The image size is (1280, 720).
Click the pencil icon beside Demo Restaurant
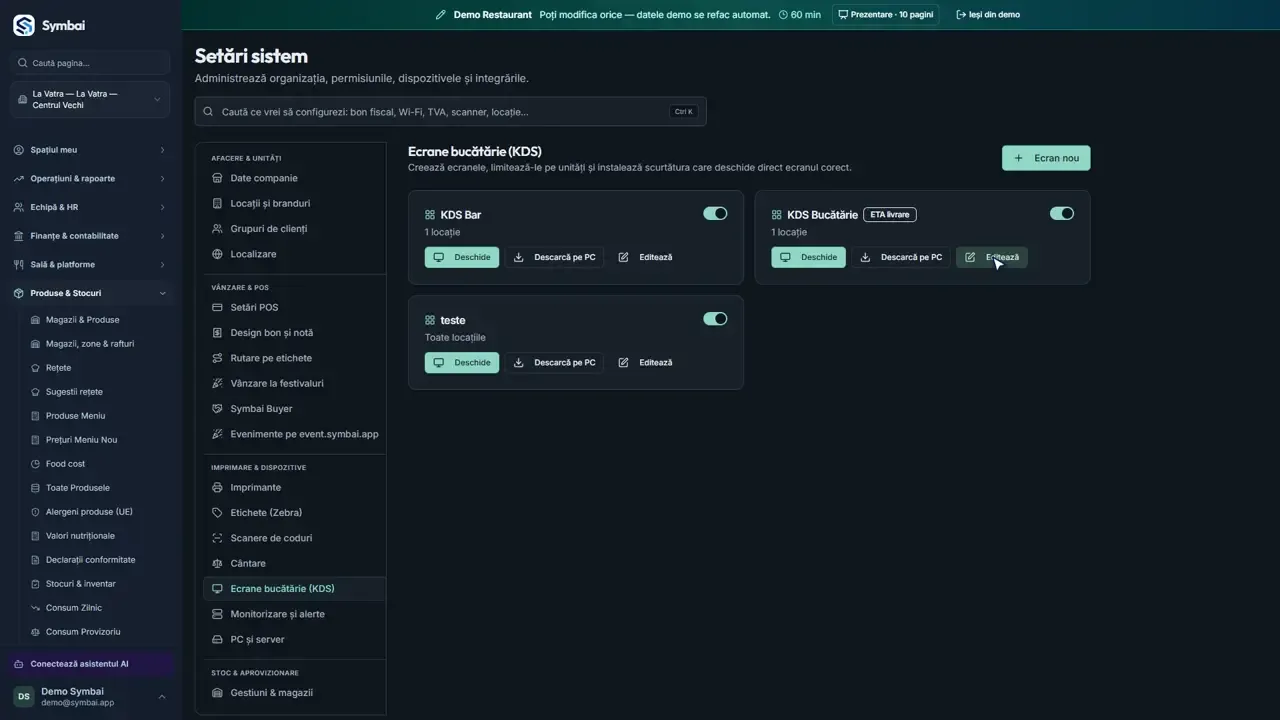click(440, 15)
